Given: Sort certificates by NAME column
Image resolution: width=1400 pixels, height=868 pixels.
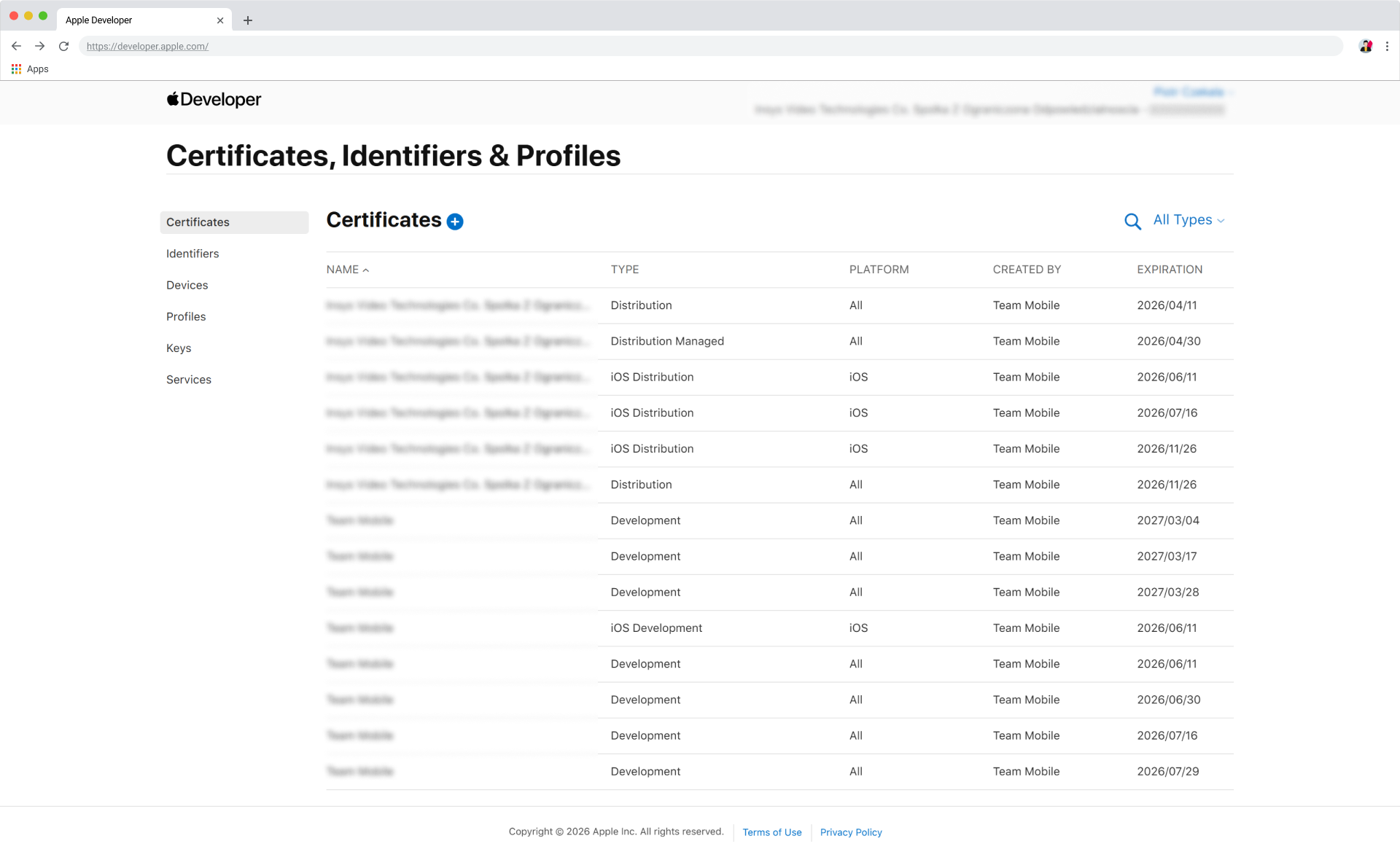Looking at the screenshot, I should click(348, 270).
